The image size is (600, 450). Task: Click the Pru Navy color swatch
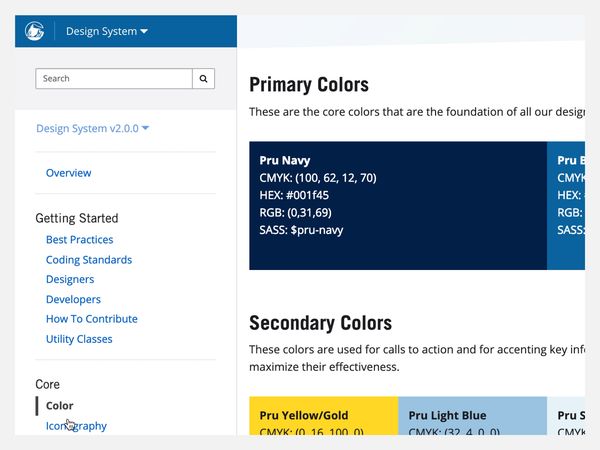(398, 205)
